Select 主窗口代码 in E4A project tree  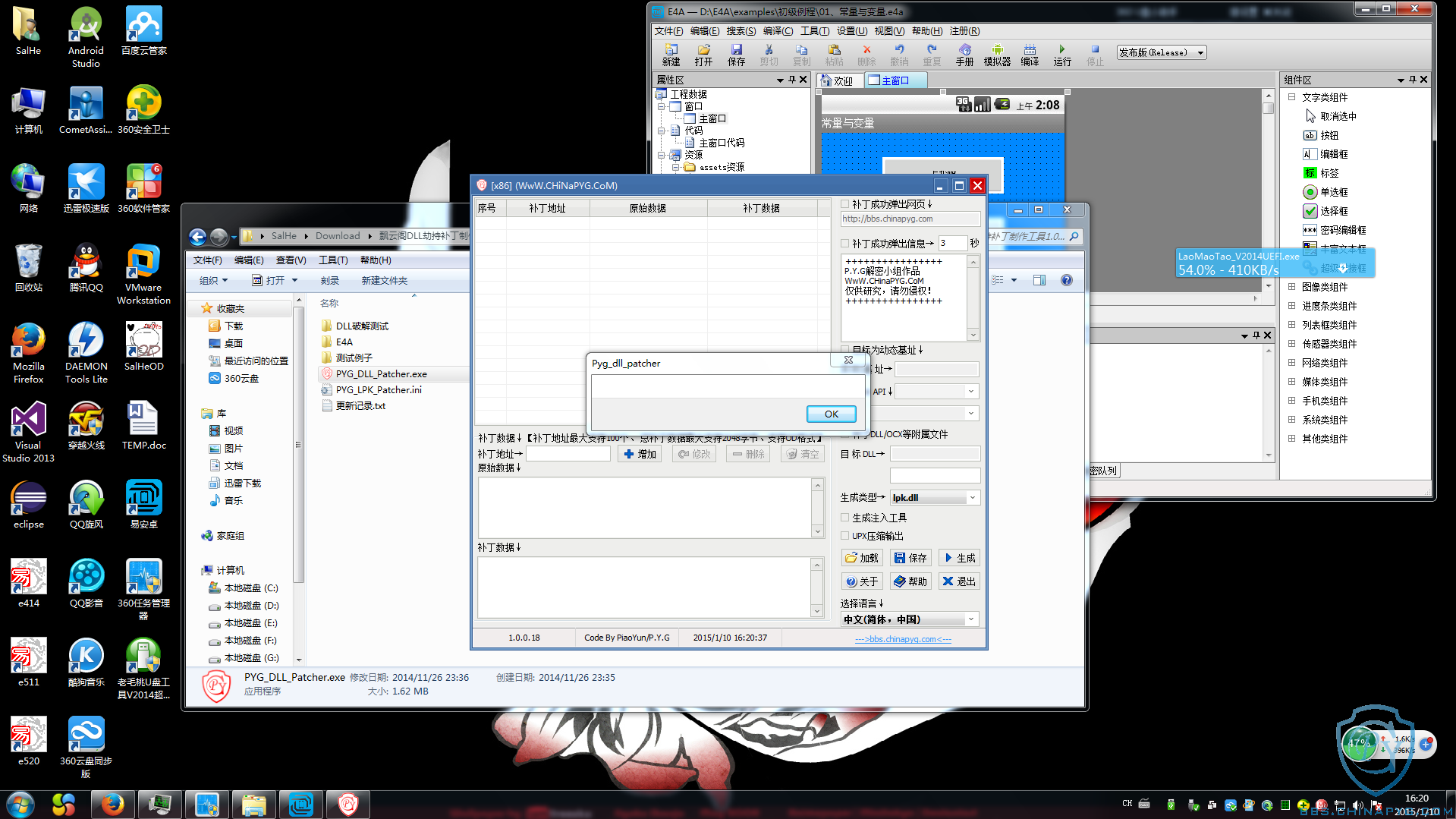715,143
